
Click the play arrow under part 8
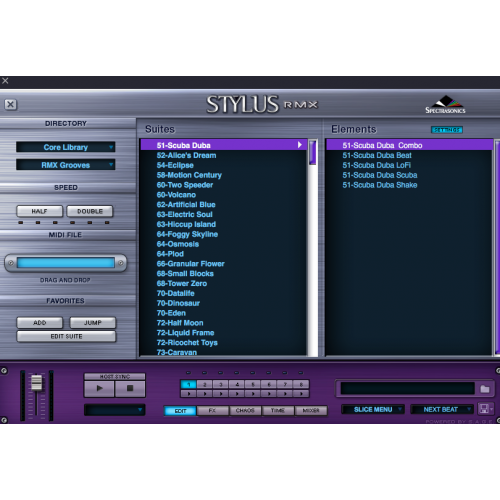pyautogui.click(x=301, y=394)
